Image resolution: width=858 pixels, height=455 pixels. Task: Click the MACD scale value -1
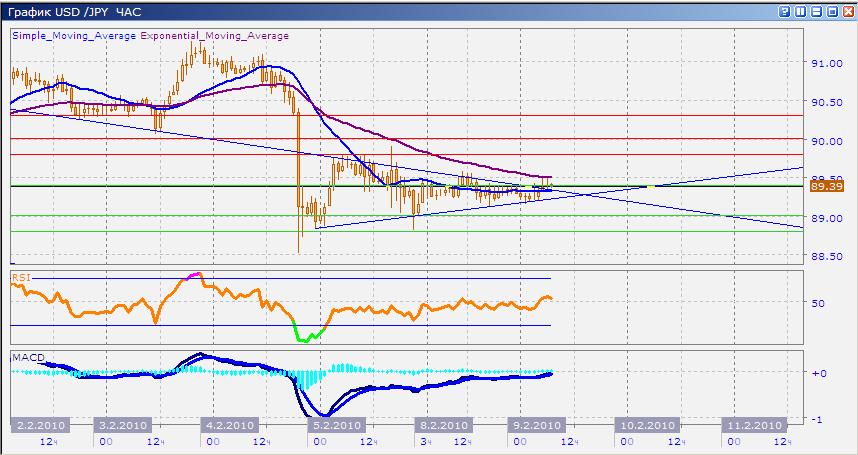pyautogui.click(x=819, y=419)
